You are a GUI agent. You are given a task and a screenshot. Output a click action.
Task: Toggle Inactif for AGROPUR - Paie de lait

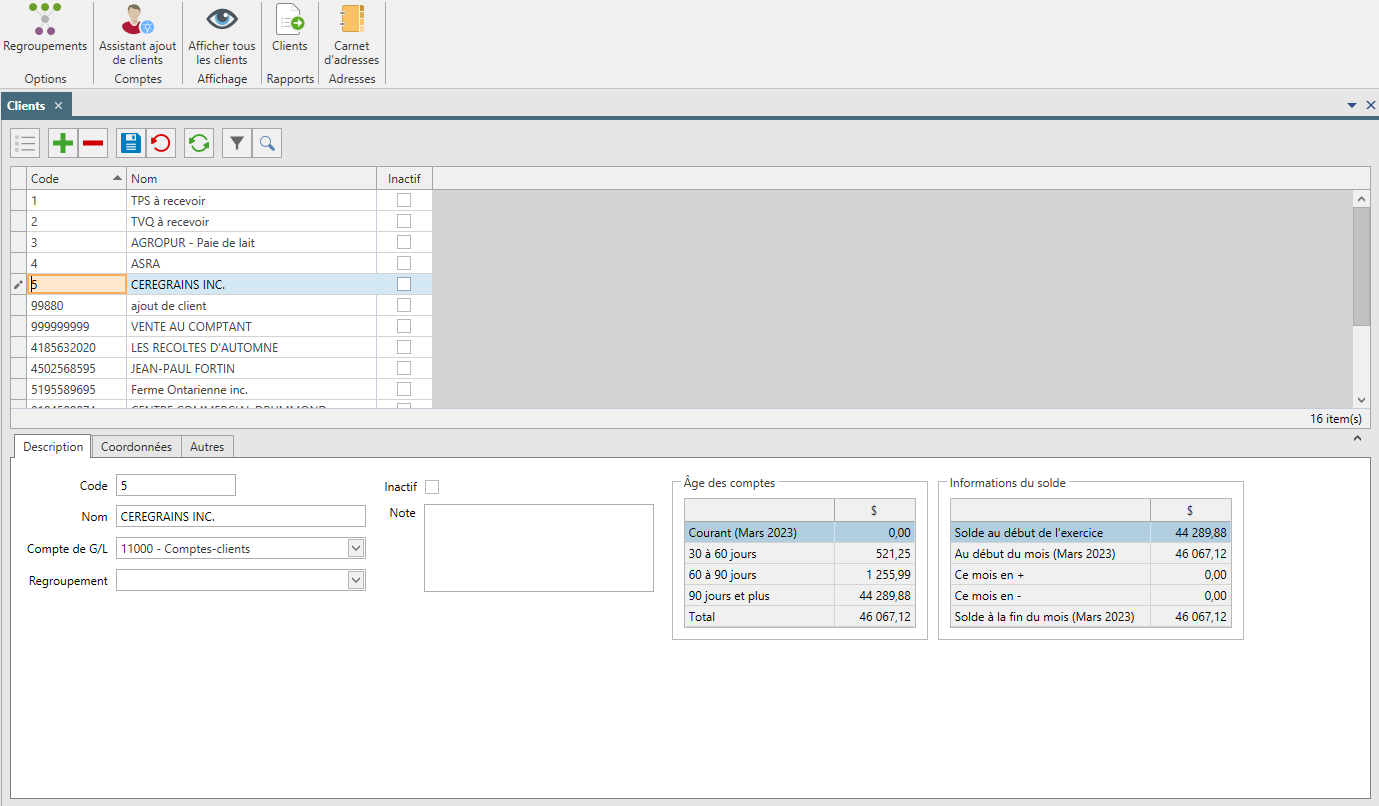404,242
